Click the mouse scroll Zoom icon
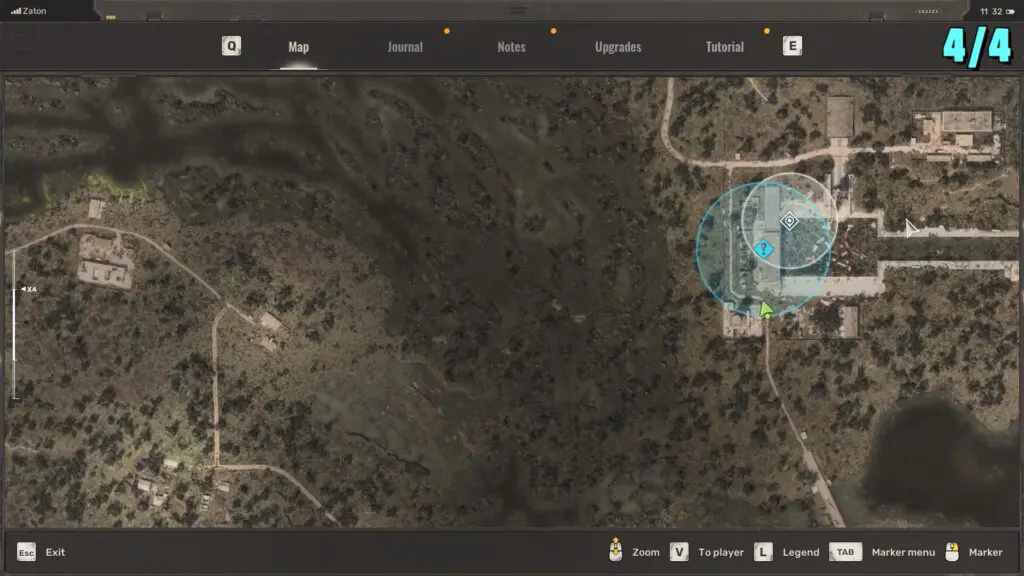 [616, 552]
